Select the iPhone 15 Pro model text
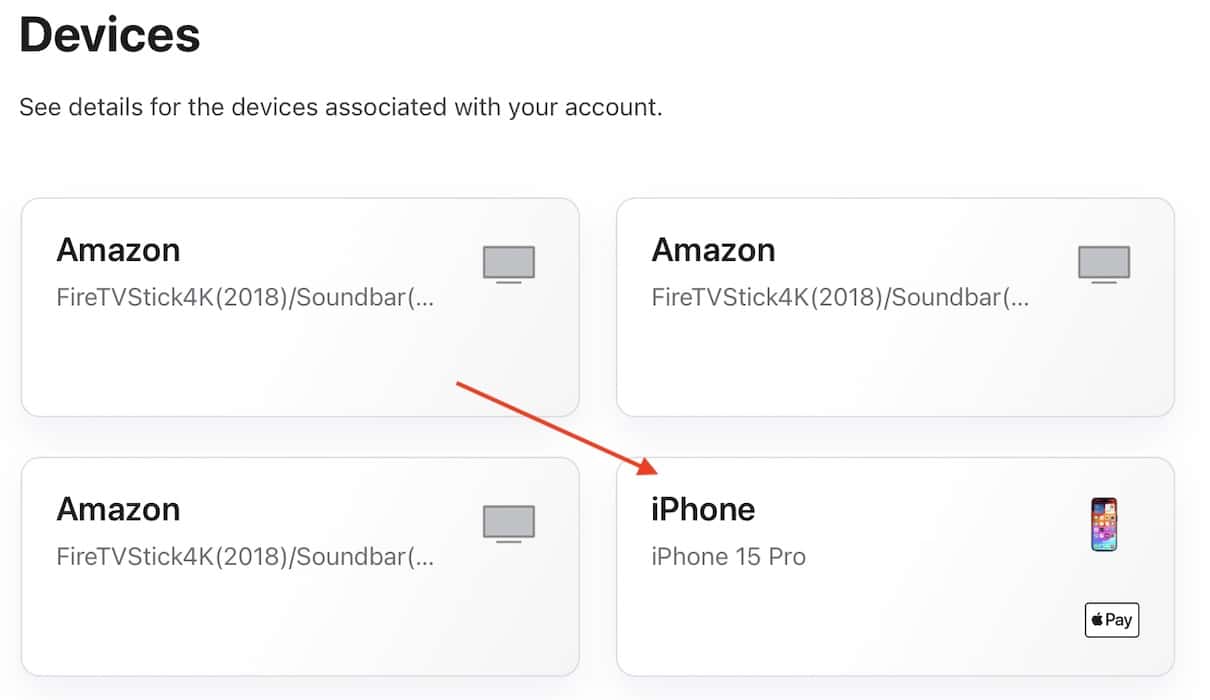This screenshot has height=700, width=1210. pos(728,556)
